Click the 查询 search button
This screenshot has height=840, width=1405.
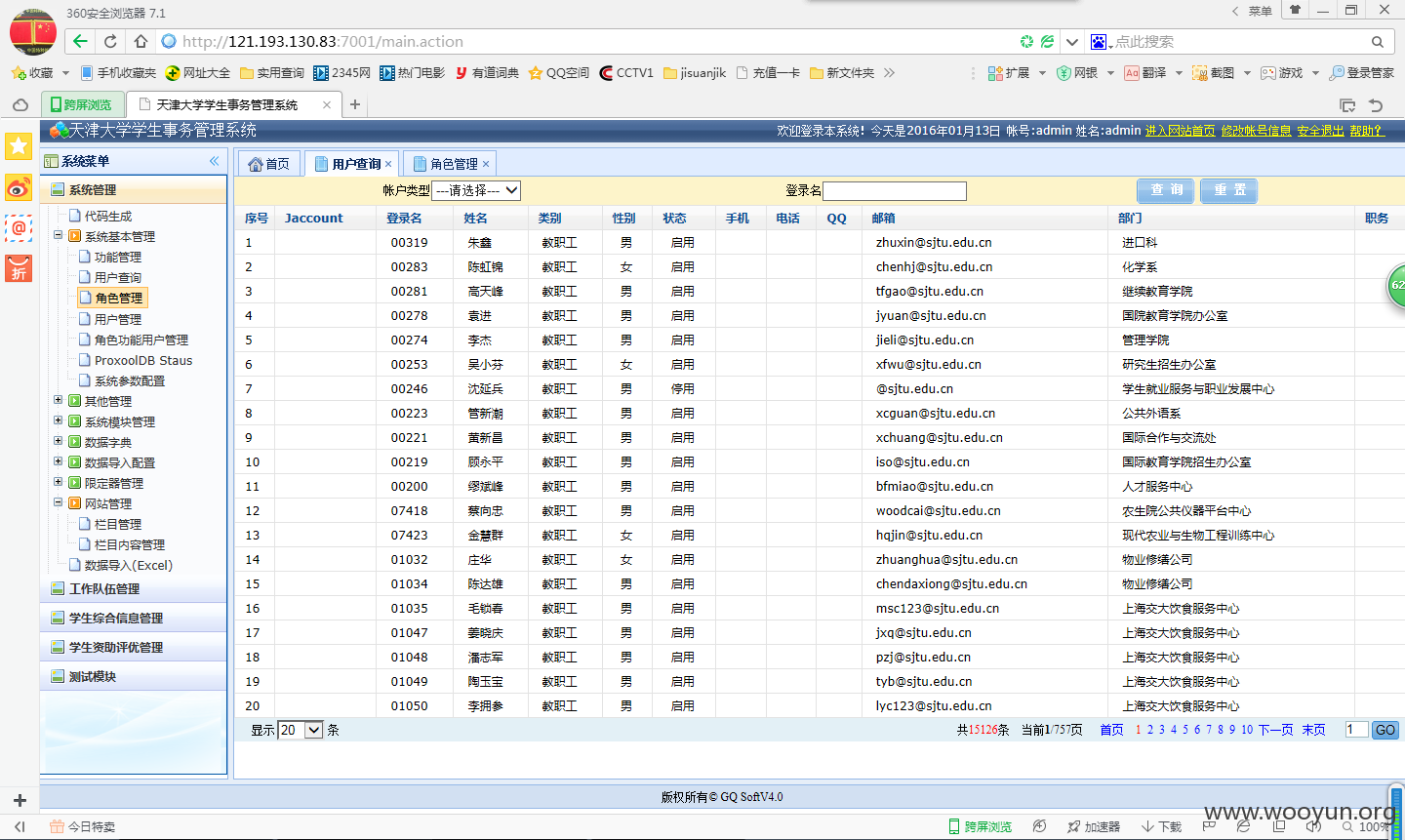pos(1166,190)
